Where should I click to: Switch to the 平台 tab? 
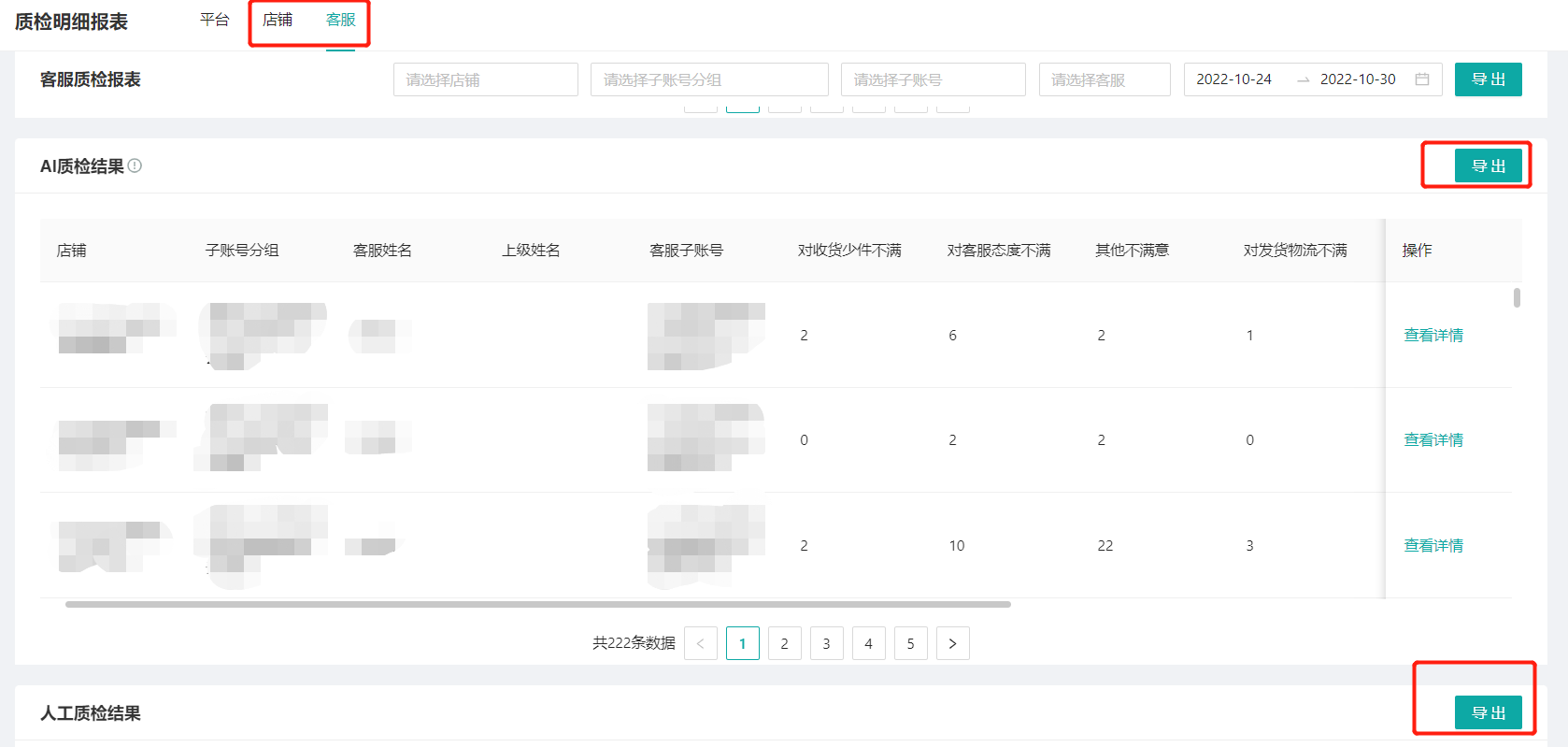(x=214, y=20)
